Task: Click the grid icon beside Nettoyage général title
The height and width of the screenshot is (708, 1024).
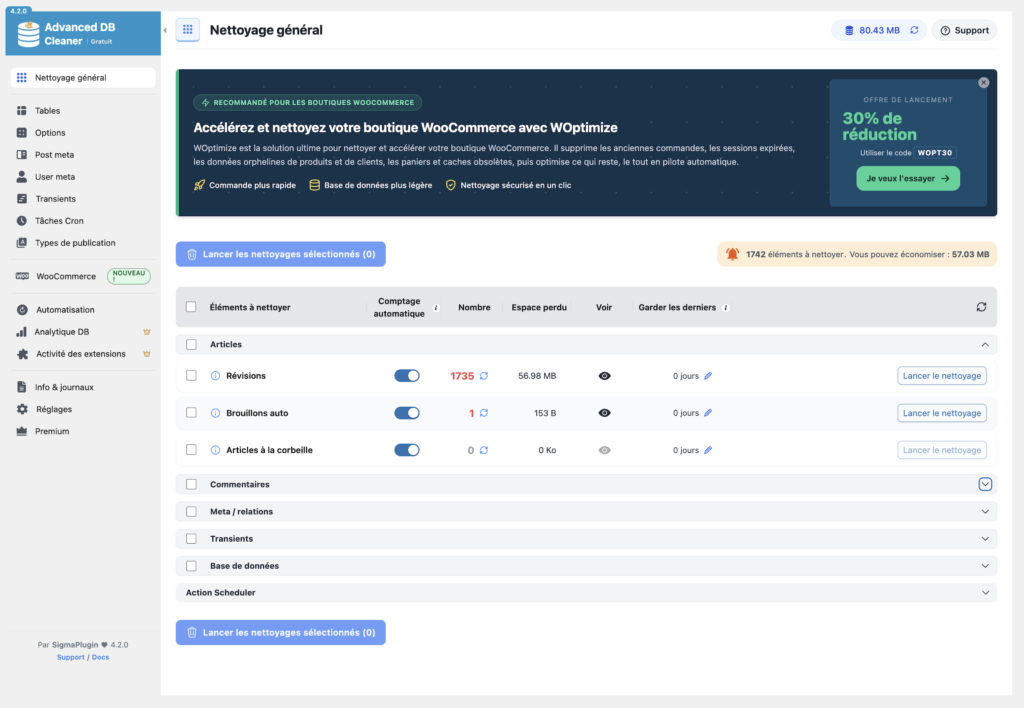Action: click(x=187, y=29)
